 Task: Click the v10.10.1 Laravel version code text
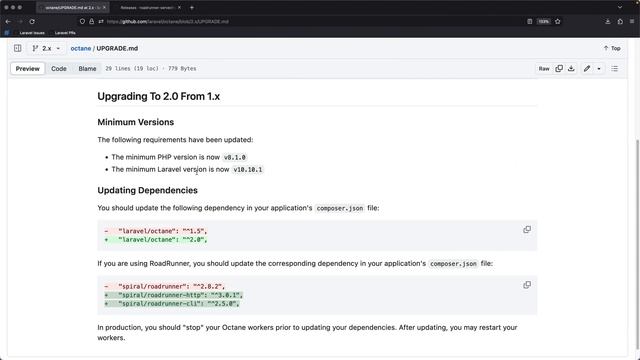coord(248,169)
